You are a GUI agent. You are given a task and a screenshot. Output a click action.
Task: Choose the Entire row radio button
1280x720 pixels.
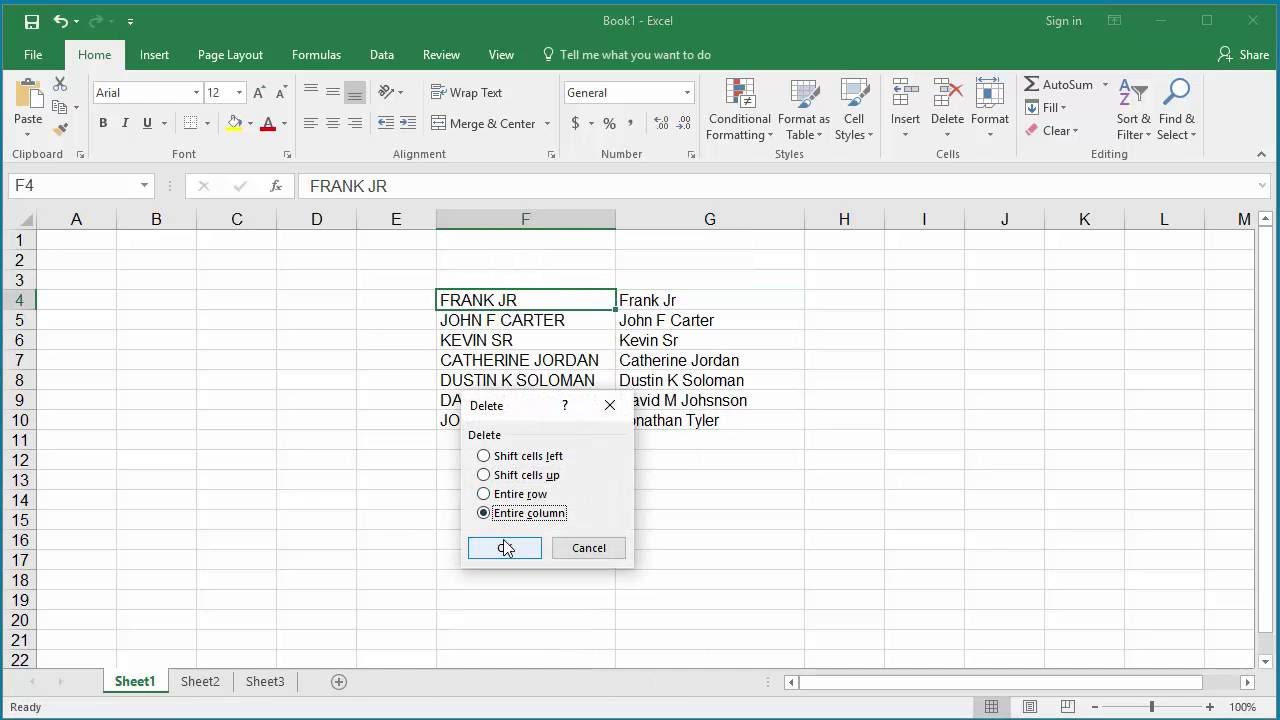pos(512,494)
